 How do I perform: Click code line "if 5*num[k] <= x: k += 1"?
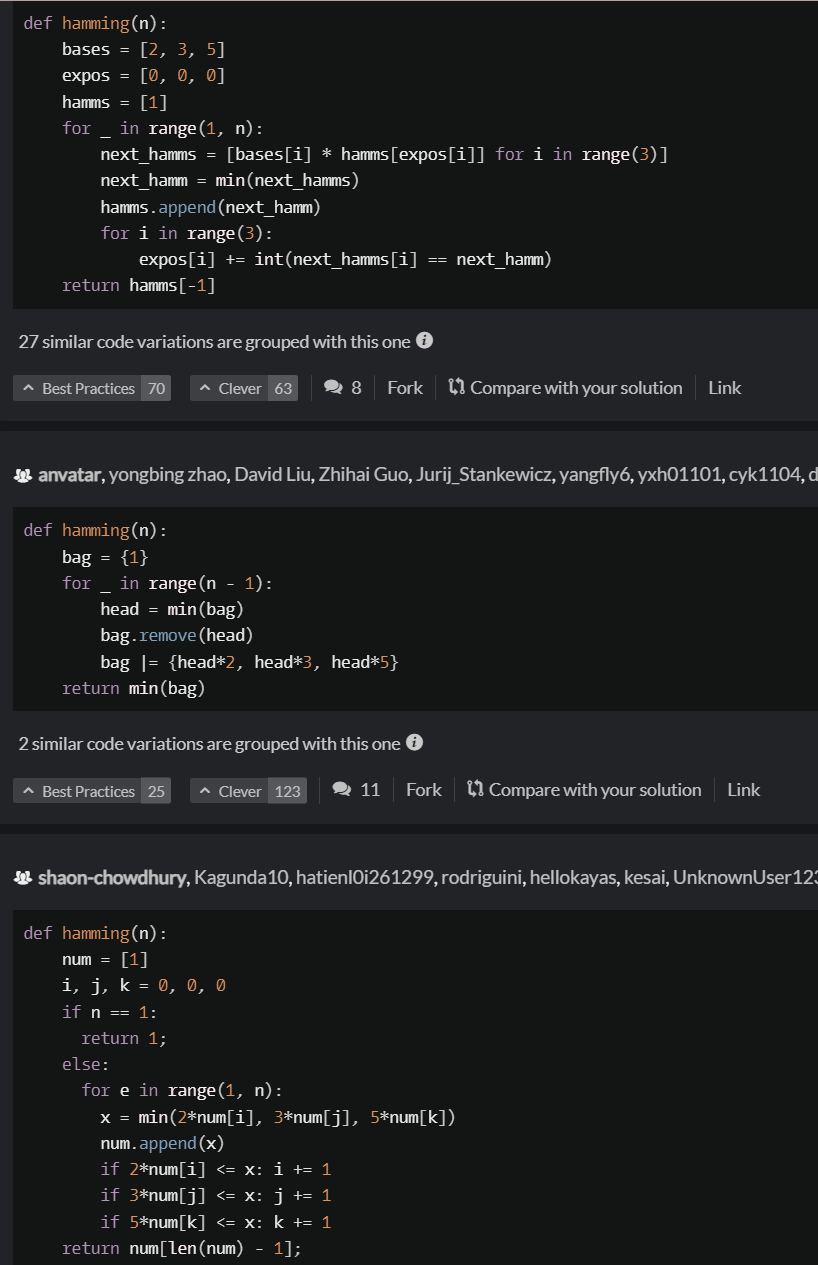click(x=216, y=1222)
